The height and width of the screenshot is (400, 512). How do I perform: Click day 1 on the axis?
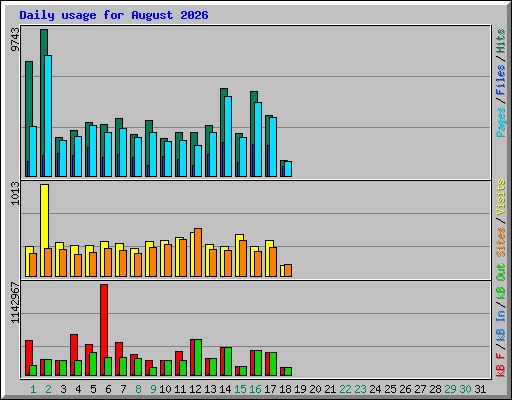(33, 389)
